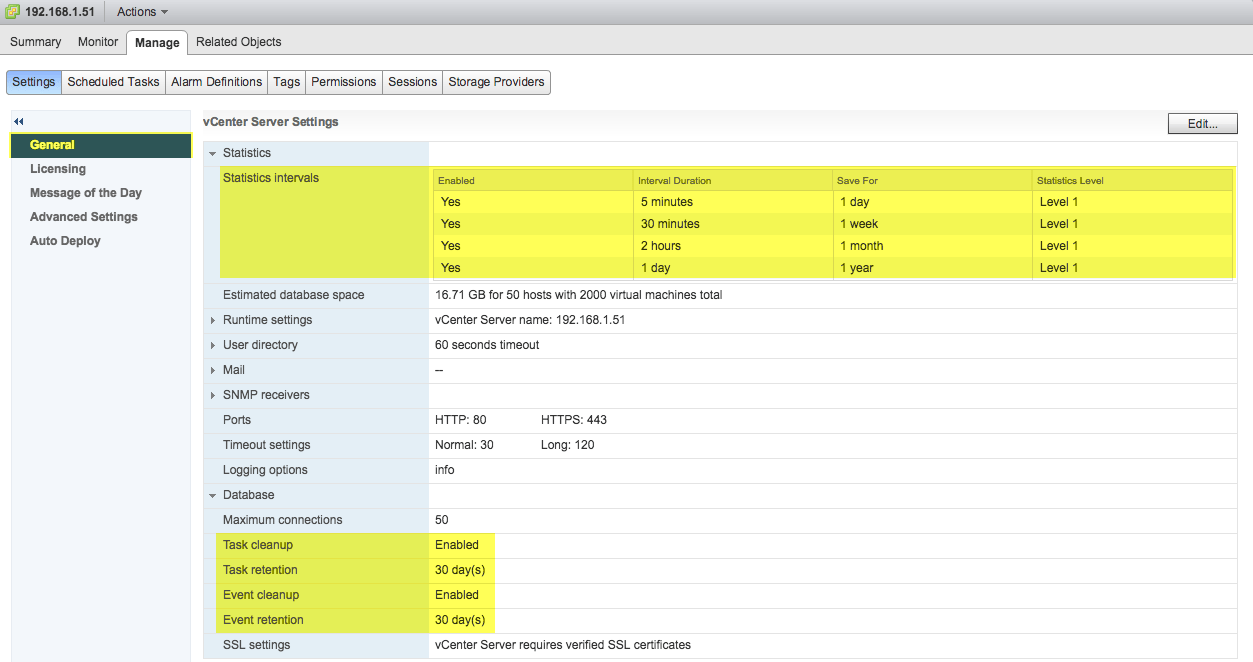Screen dimensions: 1253x662
Task: Collapse the sidebar using the double-arrow icon
Action: pyautogui.click(x=18, y=120)
